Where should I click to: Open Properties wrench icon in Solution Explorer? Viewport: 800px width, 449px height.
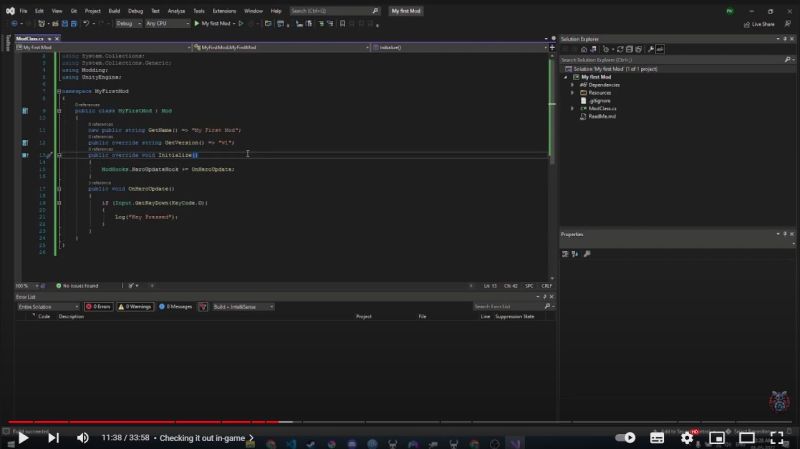click(651, 49)
